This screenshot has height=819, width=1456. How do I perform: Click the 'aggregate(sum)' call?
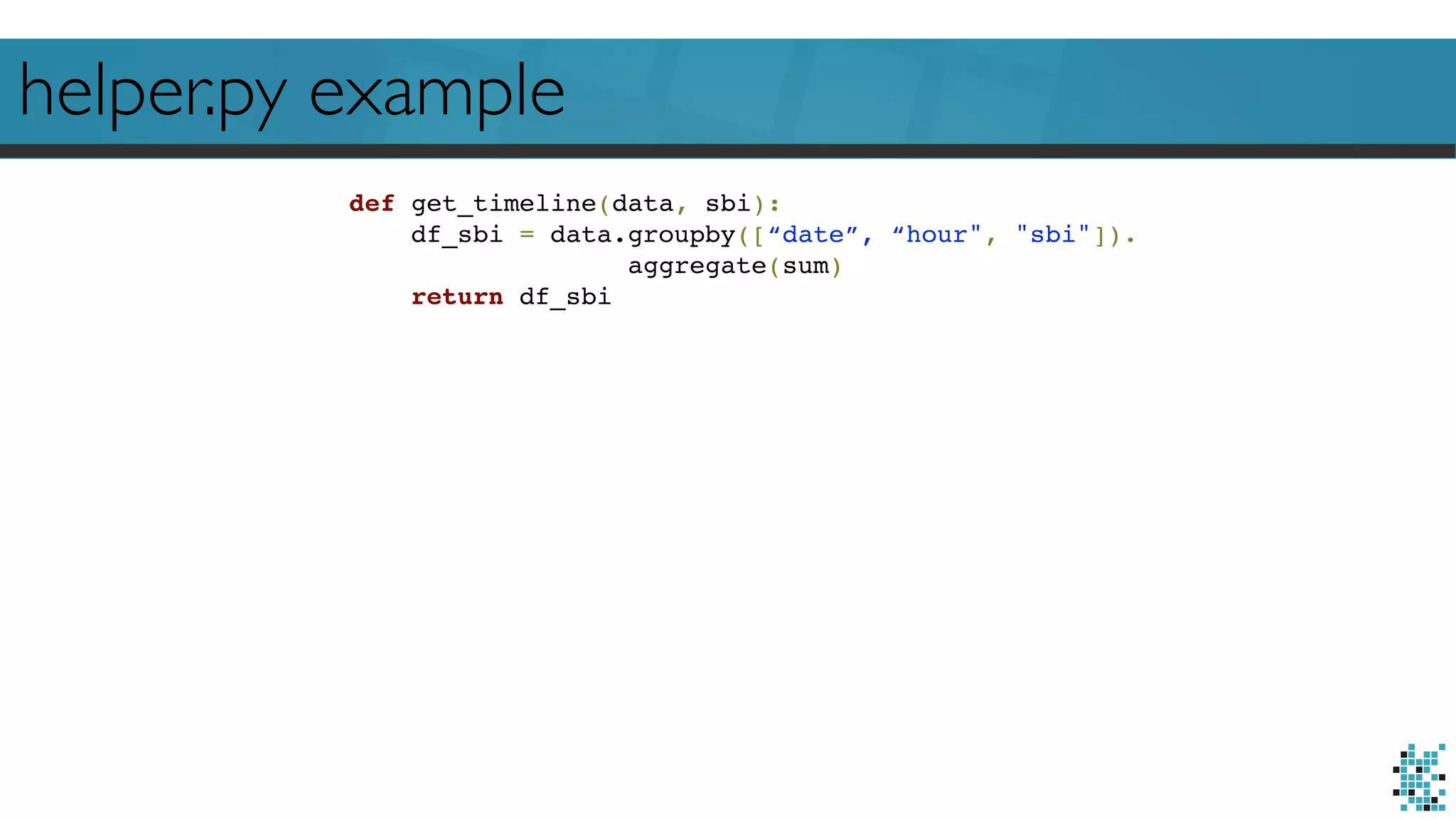(735, 267)
